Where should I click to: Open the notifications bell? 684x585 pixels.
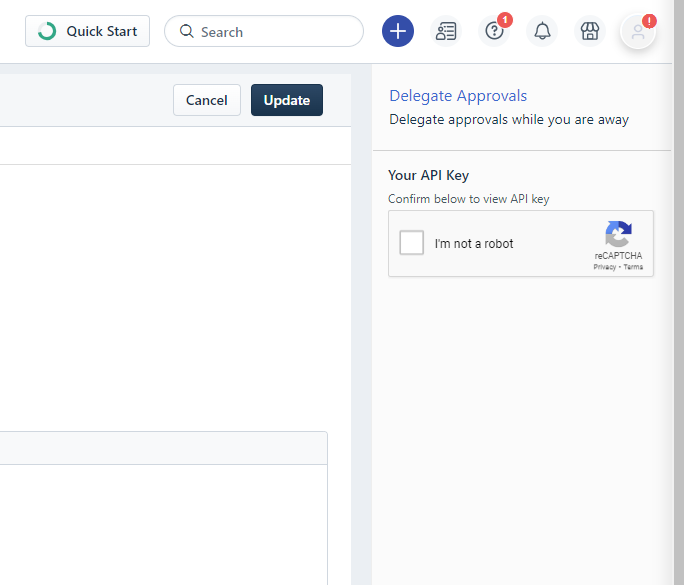542,31
